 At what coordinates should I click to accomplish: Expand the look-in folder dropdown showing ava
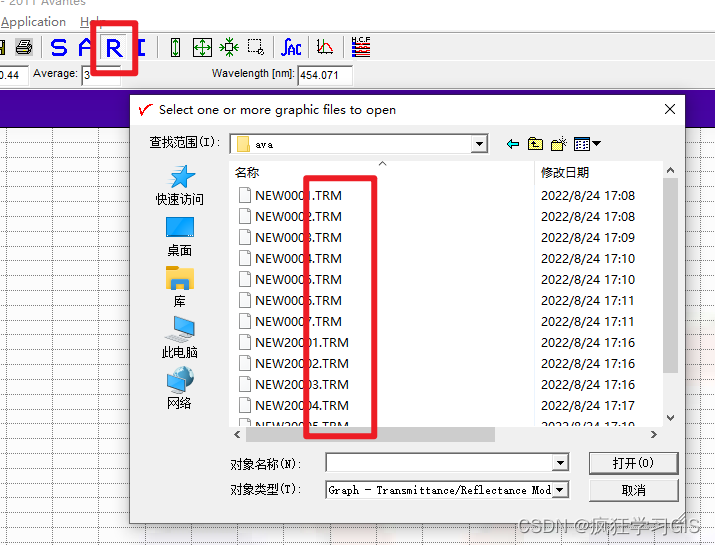click(479, 144)
